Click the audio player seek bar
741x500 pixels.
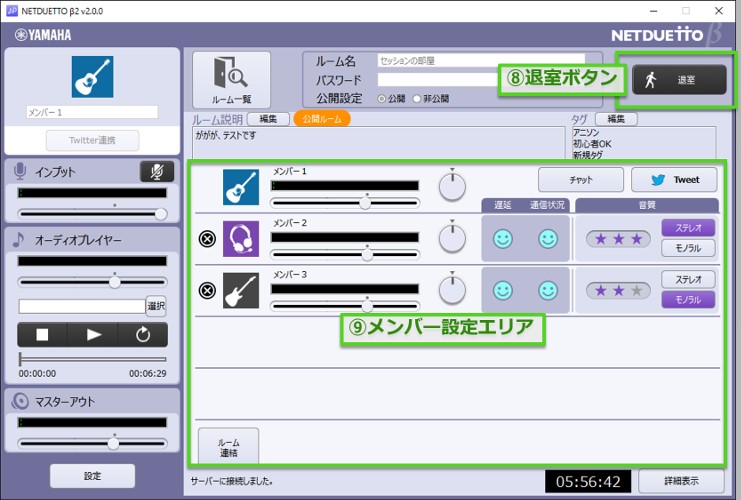93,359
